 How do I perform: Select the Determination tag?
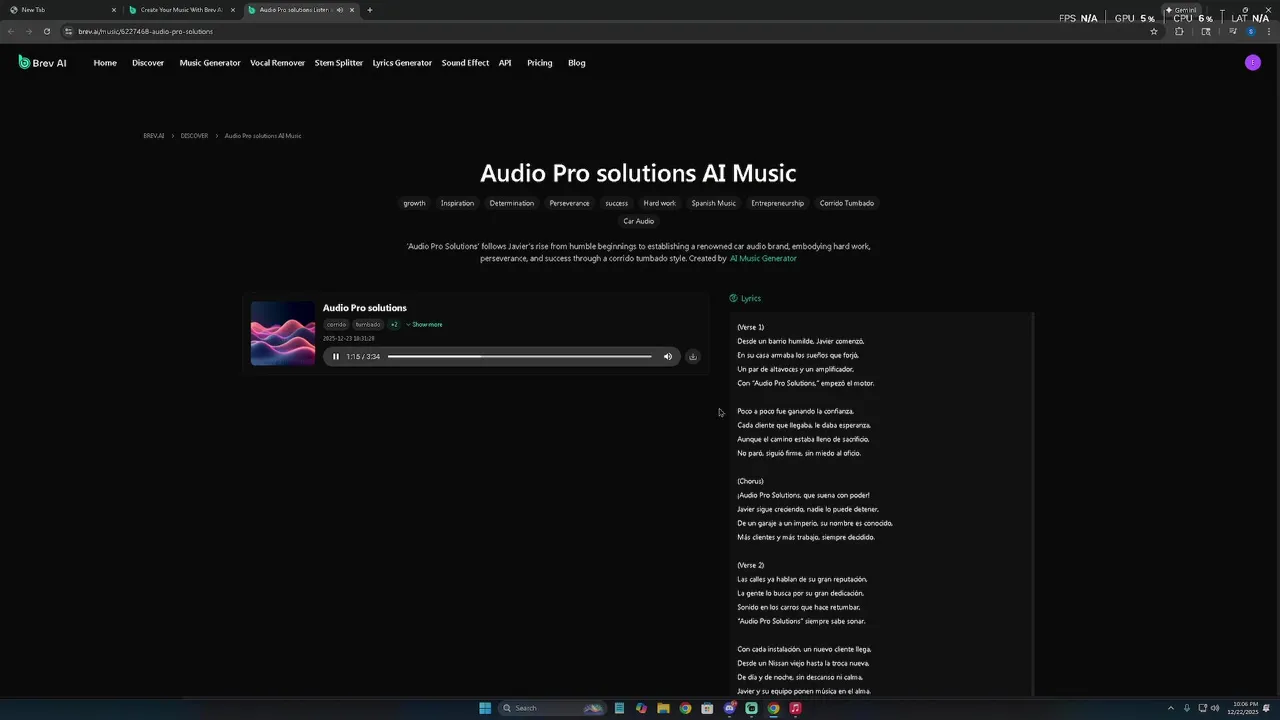click(512, 203)
